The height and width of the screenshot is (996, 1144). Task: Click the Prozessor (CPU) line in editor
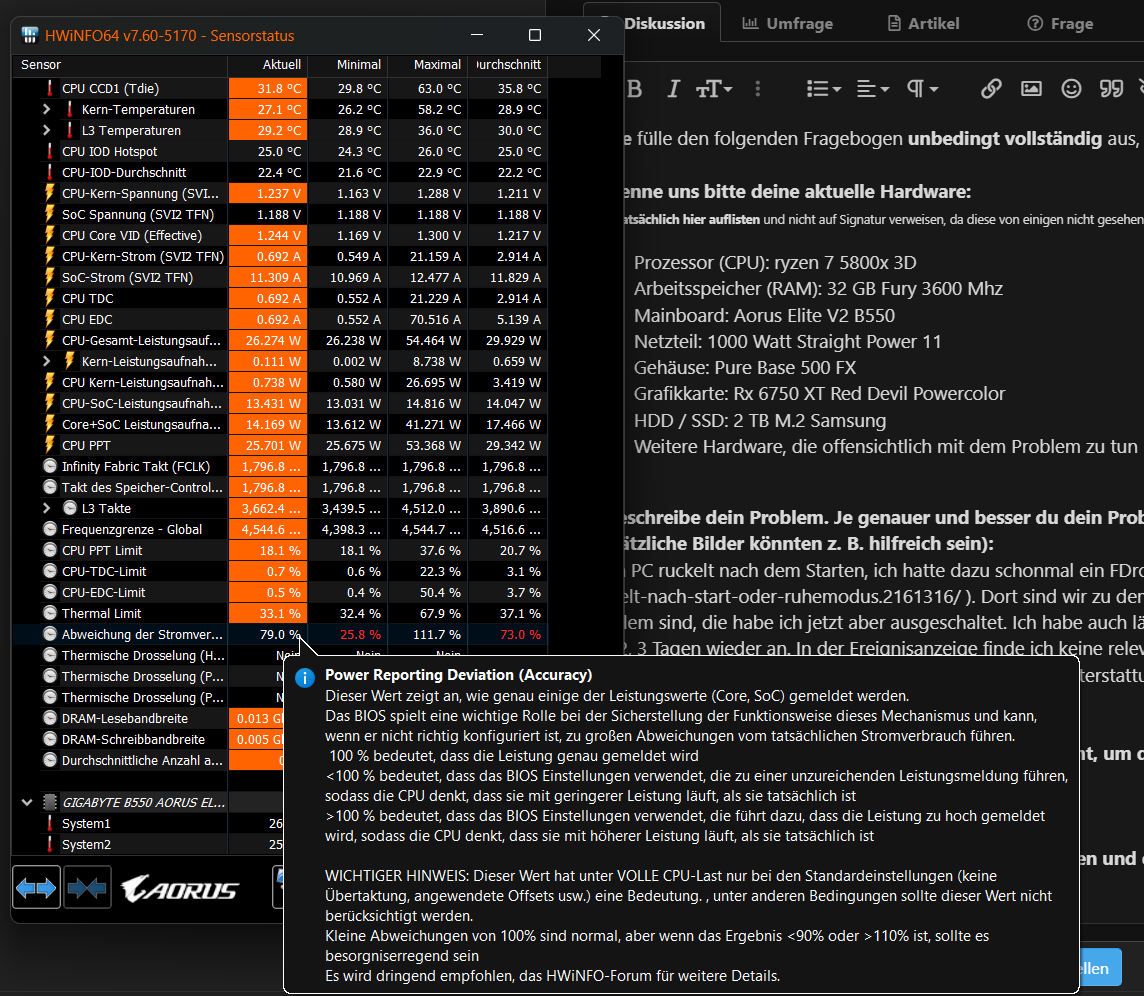[x=775, y=263]
